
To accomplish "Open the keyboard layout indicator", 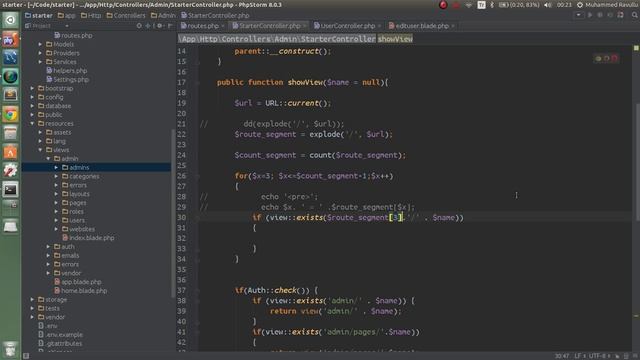I will click(482, 5).
